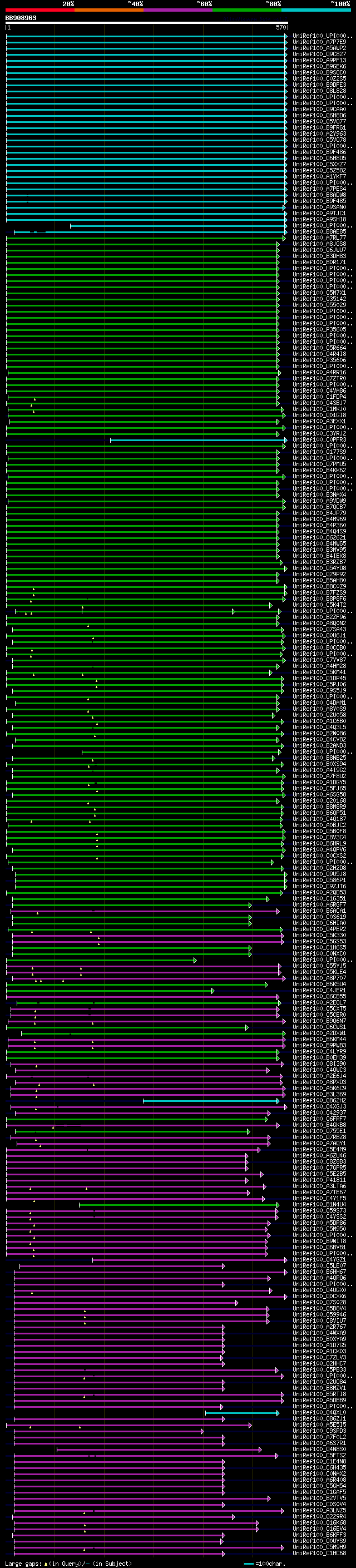Screen dimensions: 356x1568
Task: Select the UniRef100_Q6CWS1 label
Action: (x=319, y=1027)
